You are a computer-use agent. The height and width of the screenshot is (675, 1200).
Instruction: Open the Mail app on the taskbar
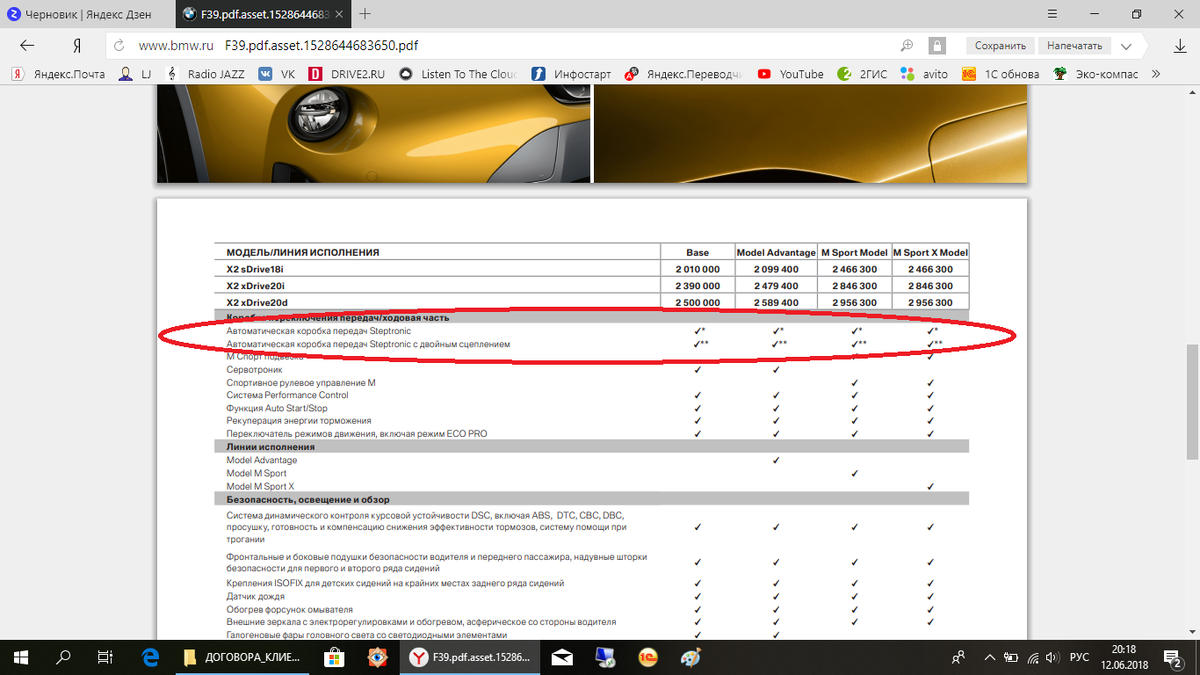[x=563, y=657]
